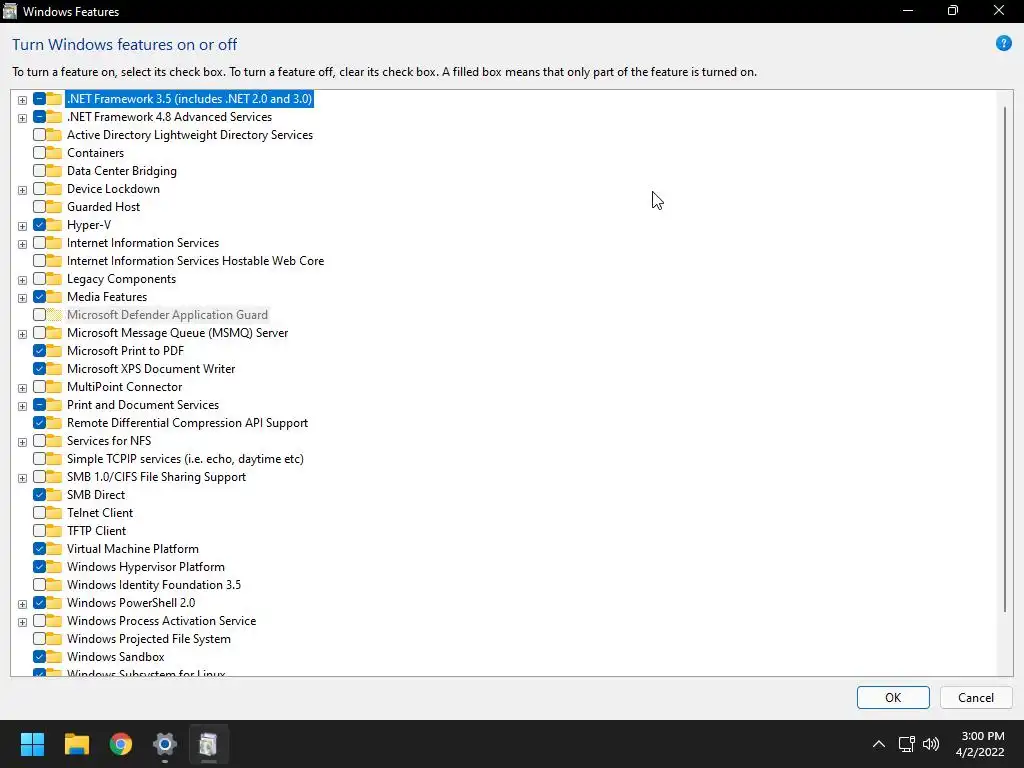Screen dimensions: 1024x768
Task: Click the SMB Direct folder icon
Action: 54,495
